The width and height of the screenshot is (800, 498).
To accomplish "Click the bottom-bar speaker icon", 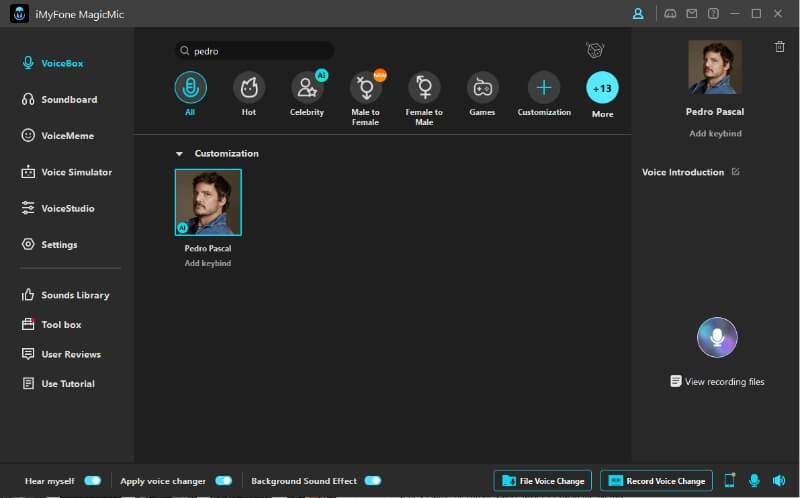I will tap(779, 480).
